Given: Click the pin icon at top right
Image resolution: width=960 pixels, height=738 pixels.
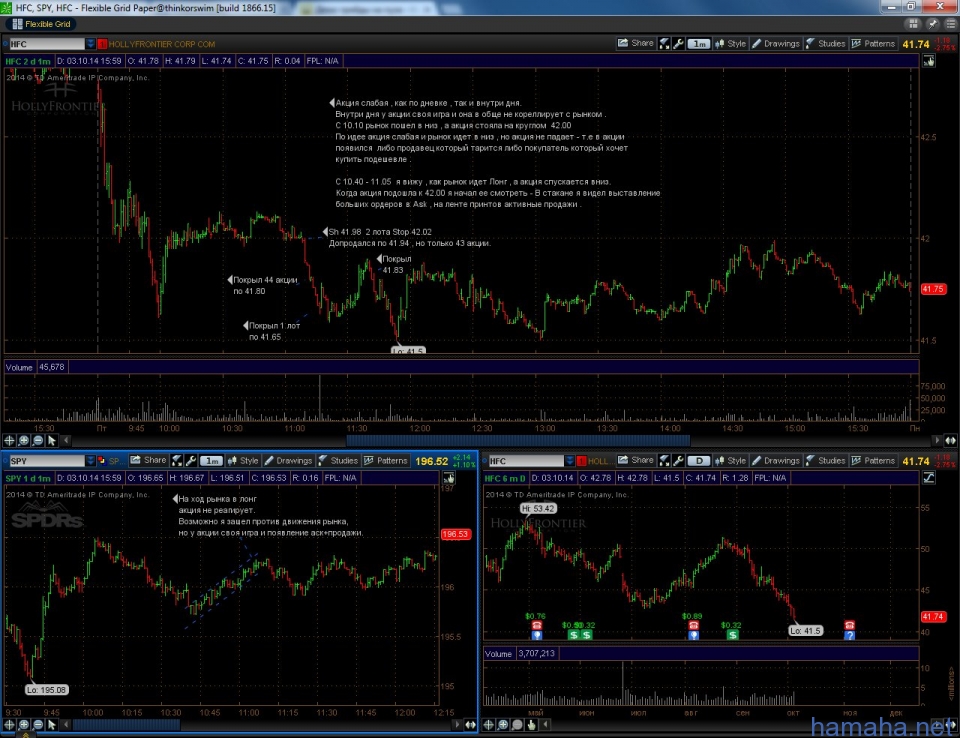Looking at the screenshot, I should click(932, 24).
